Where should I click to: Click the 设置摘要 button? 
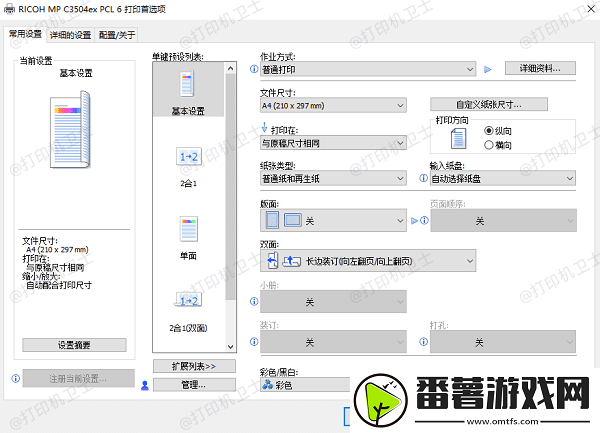(74, 345)
